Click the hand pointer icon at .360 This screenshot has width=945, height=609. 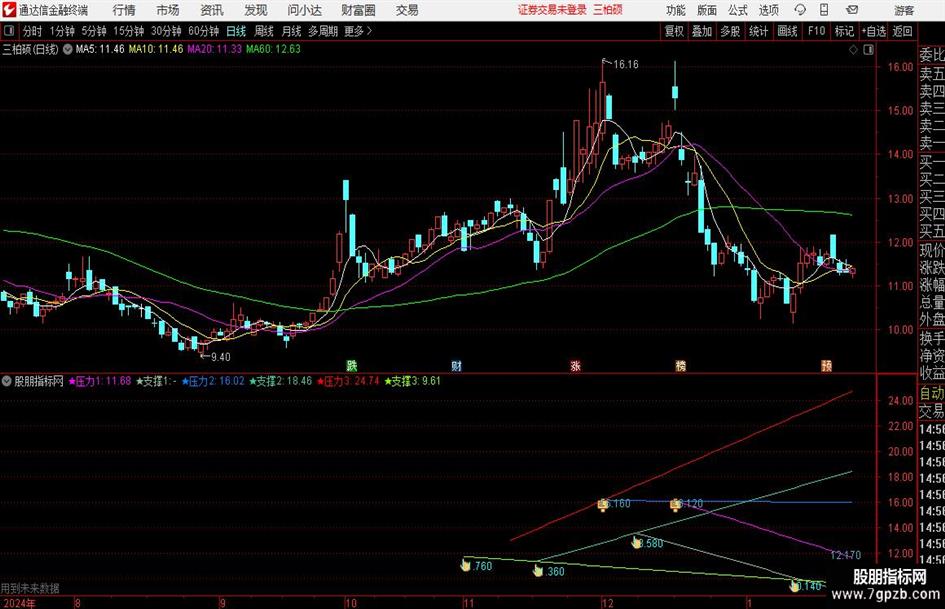538,570
